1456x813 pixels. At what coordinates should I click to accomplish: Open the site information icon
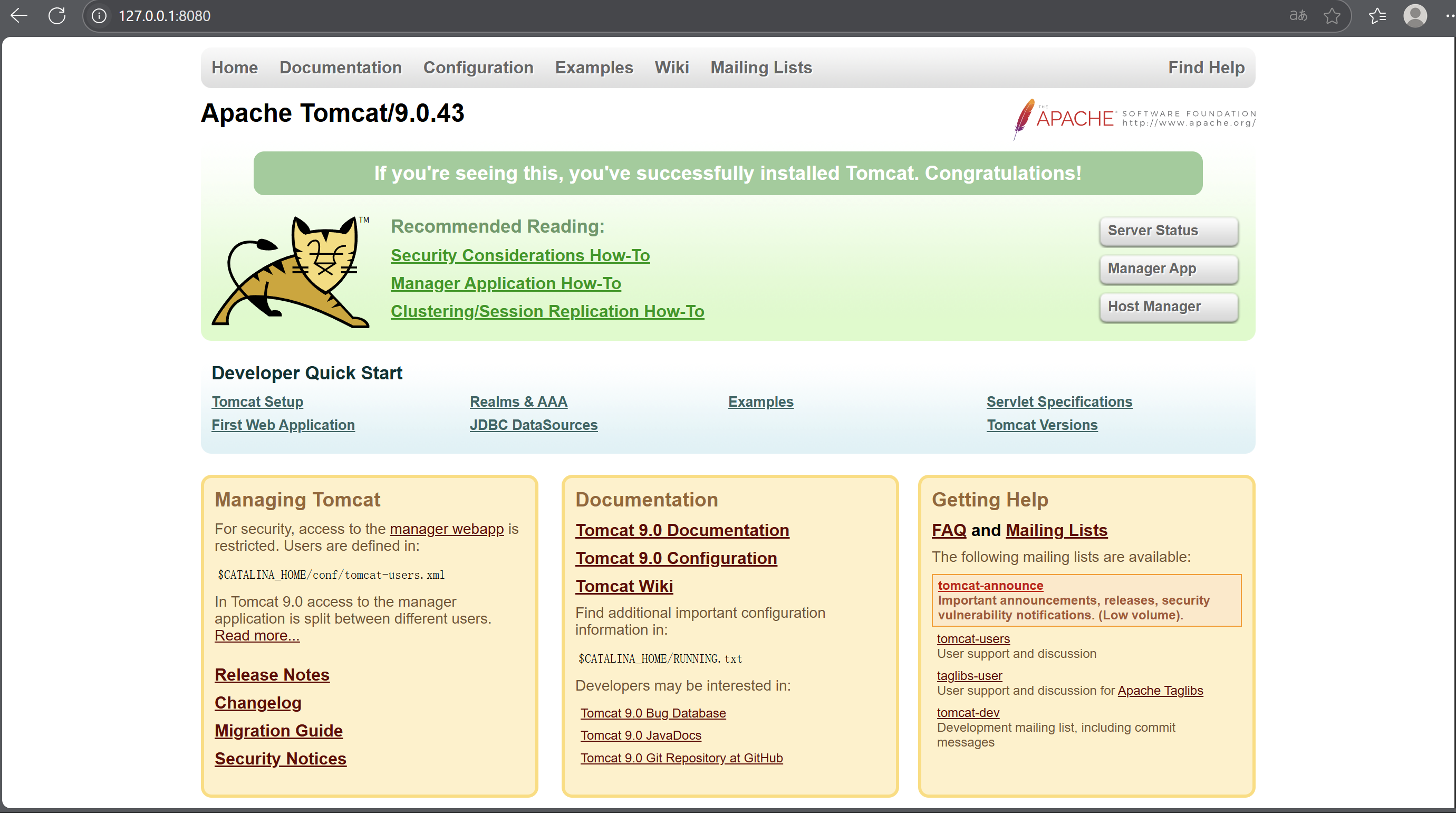click(99, 16)
